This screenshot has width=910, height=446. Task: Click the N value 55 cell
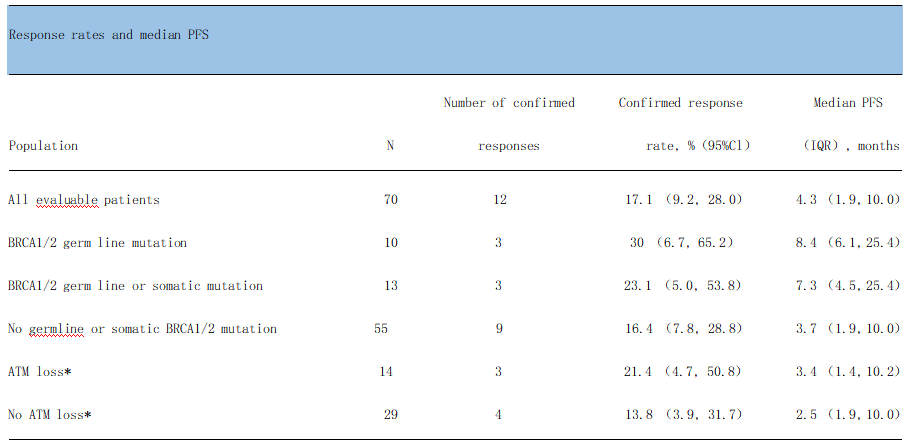tap(380, 329)
